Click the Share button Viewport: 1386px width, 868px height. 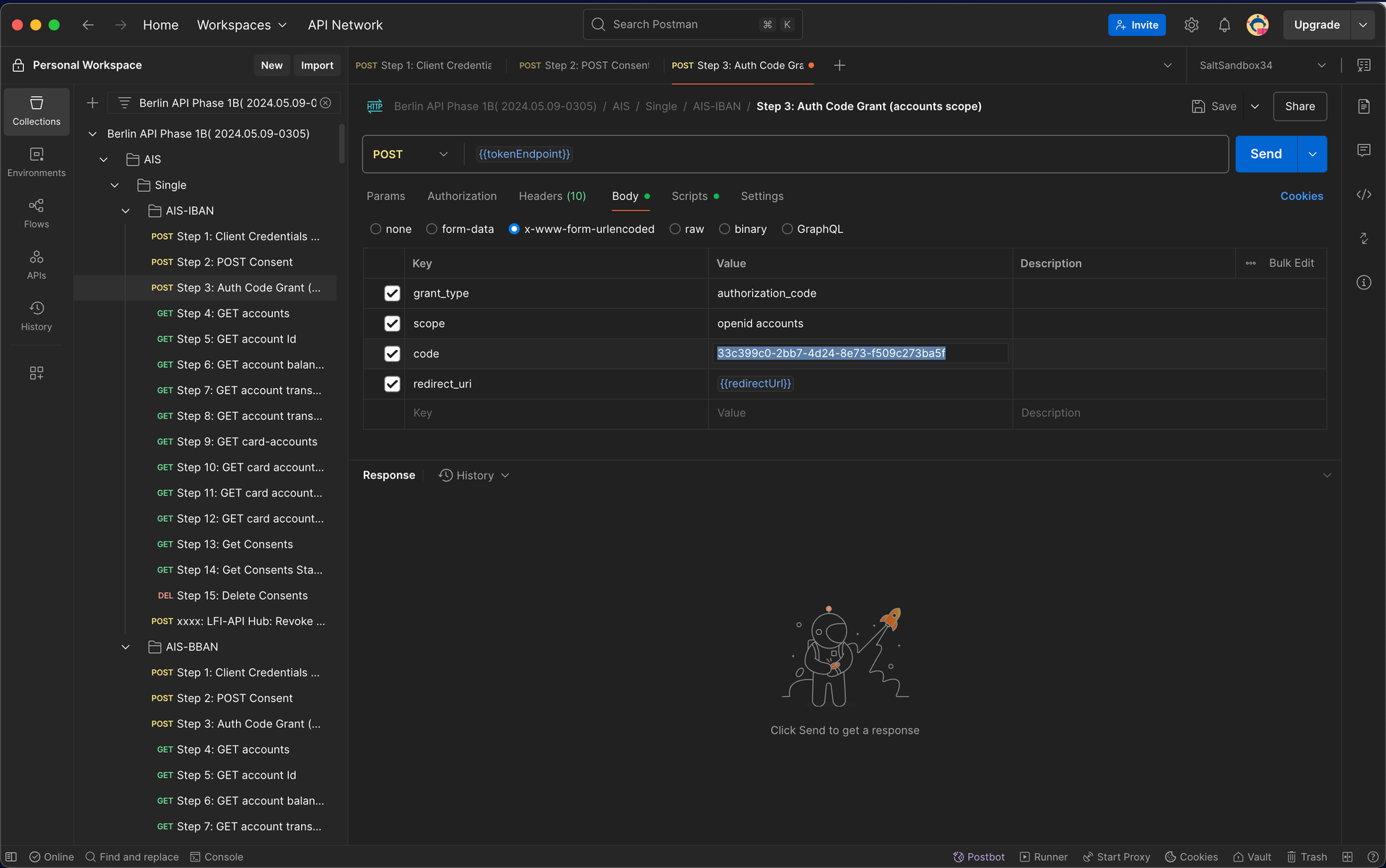pos(1300,107)
